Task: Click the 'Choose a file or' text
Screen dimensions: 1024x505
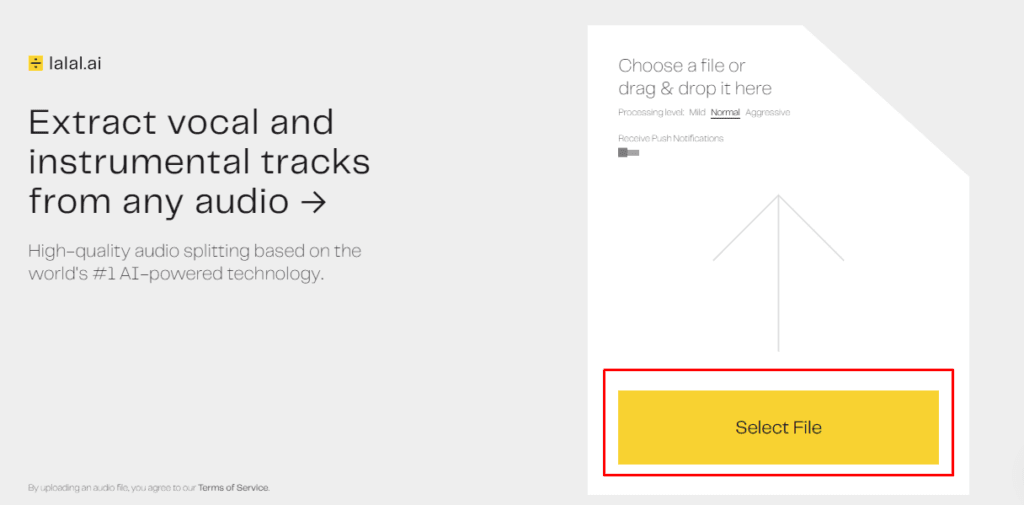Action: [682, 66]
